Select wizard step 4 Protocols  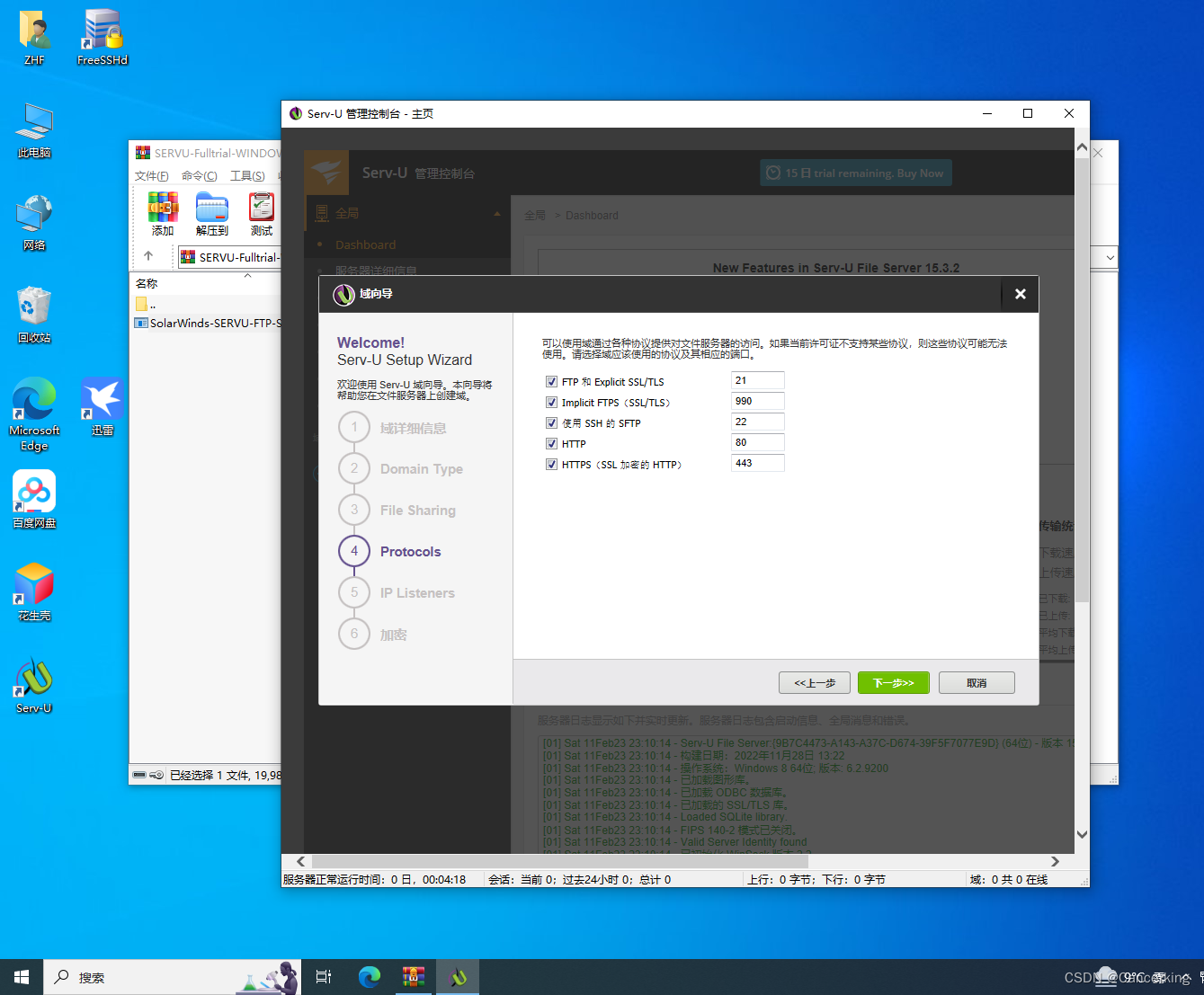[x=390, y=552]
